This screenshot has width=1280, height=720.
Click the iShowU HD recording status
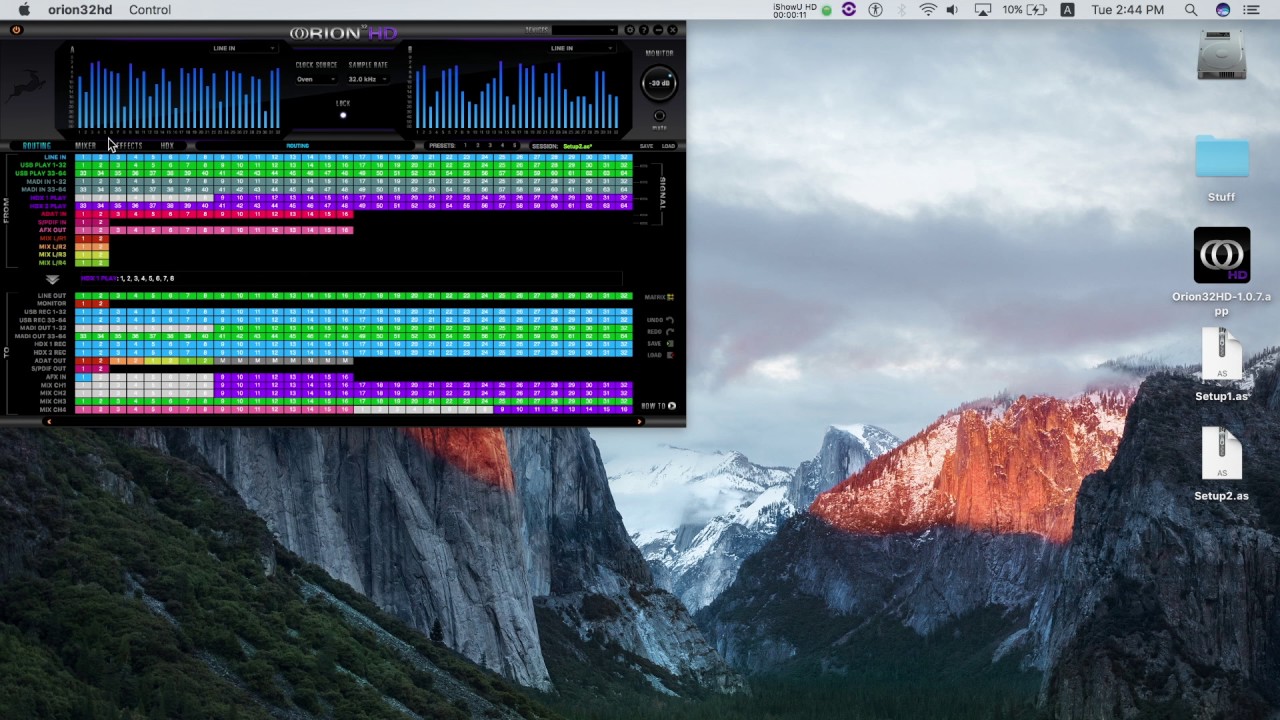[803, 10]
